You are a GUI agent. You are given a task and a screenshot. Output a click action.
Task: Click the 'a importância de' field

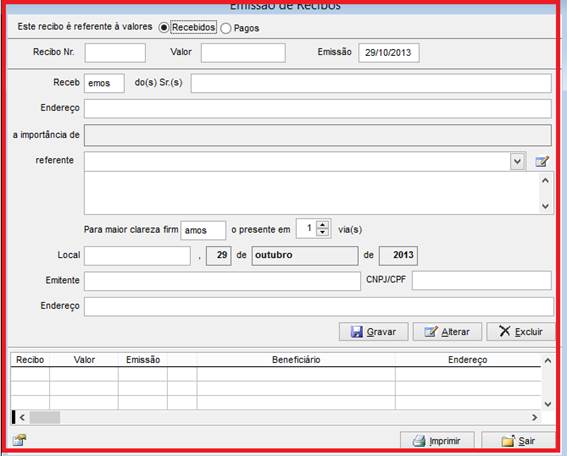coord(317,135)
